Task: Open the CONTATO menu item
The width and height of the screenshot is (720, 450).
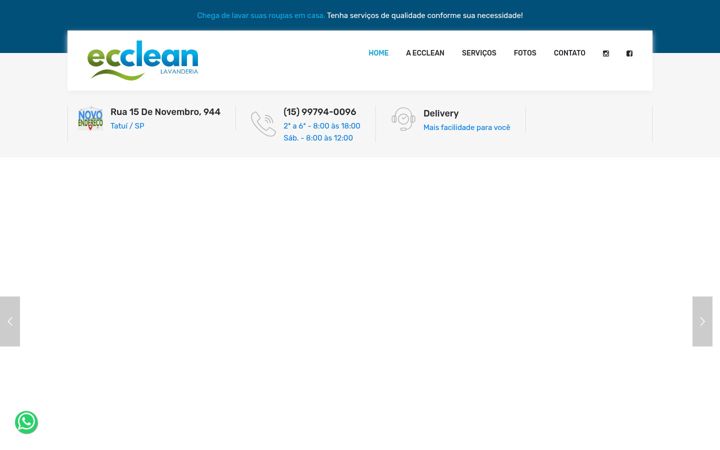Action: (x=569, y=53)
